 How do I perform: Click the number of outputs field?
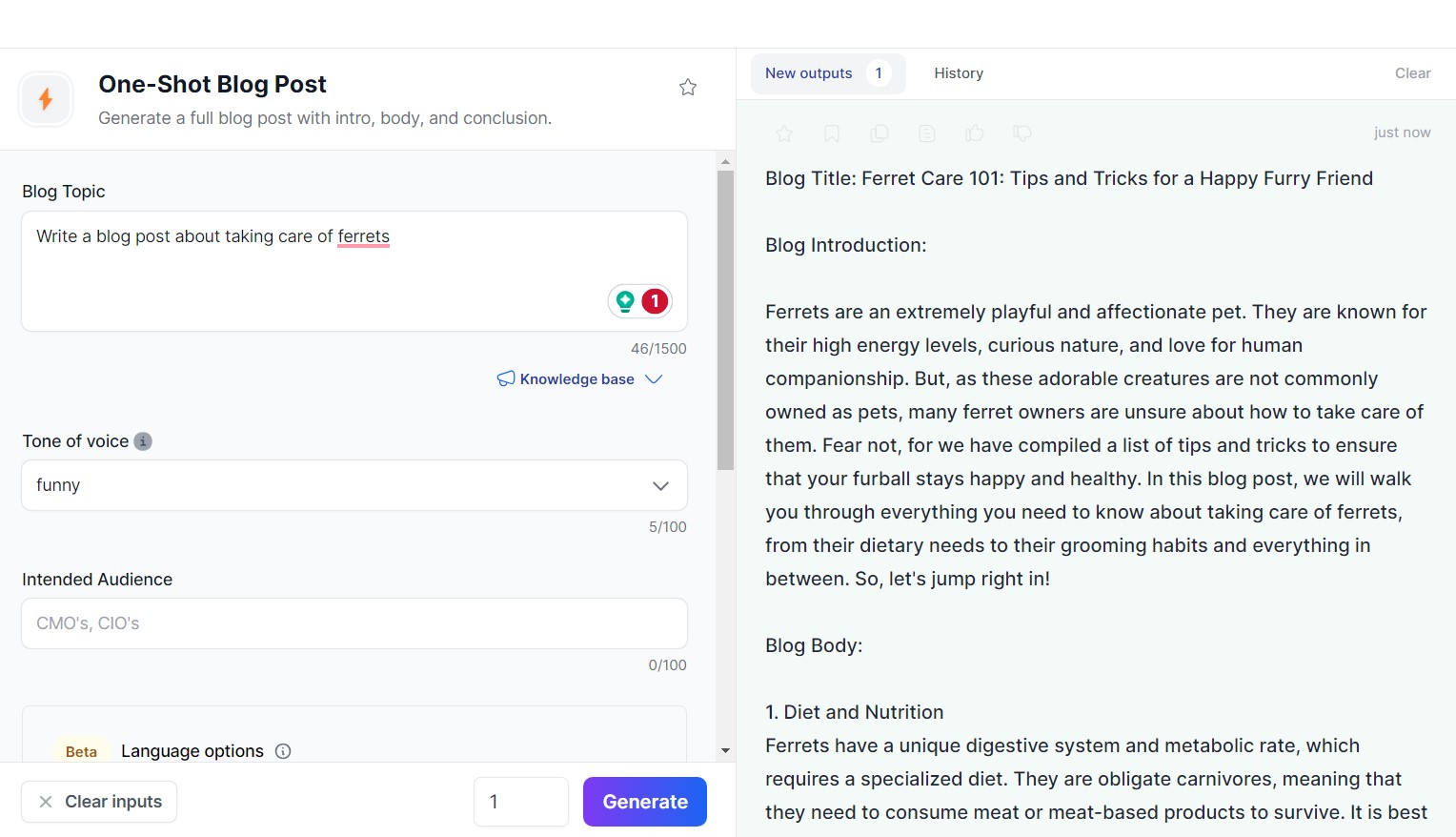(521, 802)
